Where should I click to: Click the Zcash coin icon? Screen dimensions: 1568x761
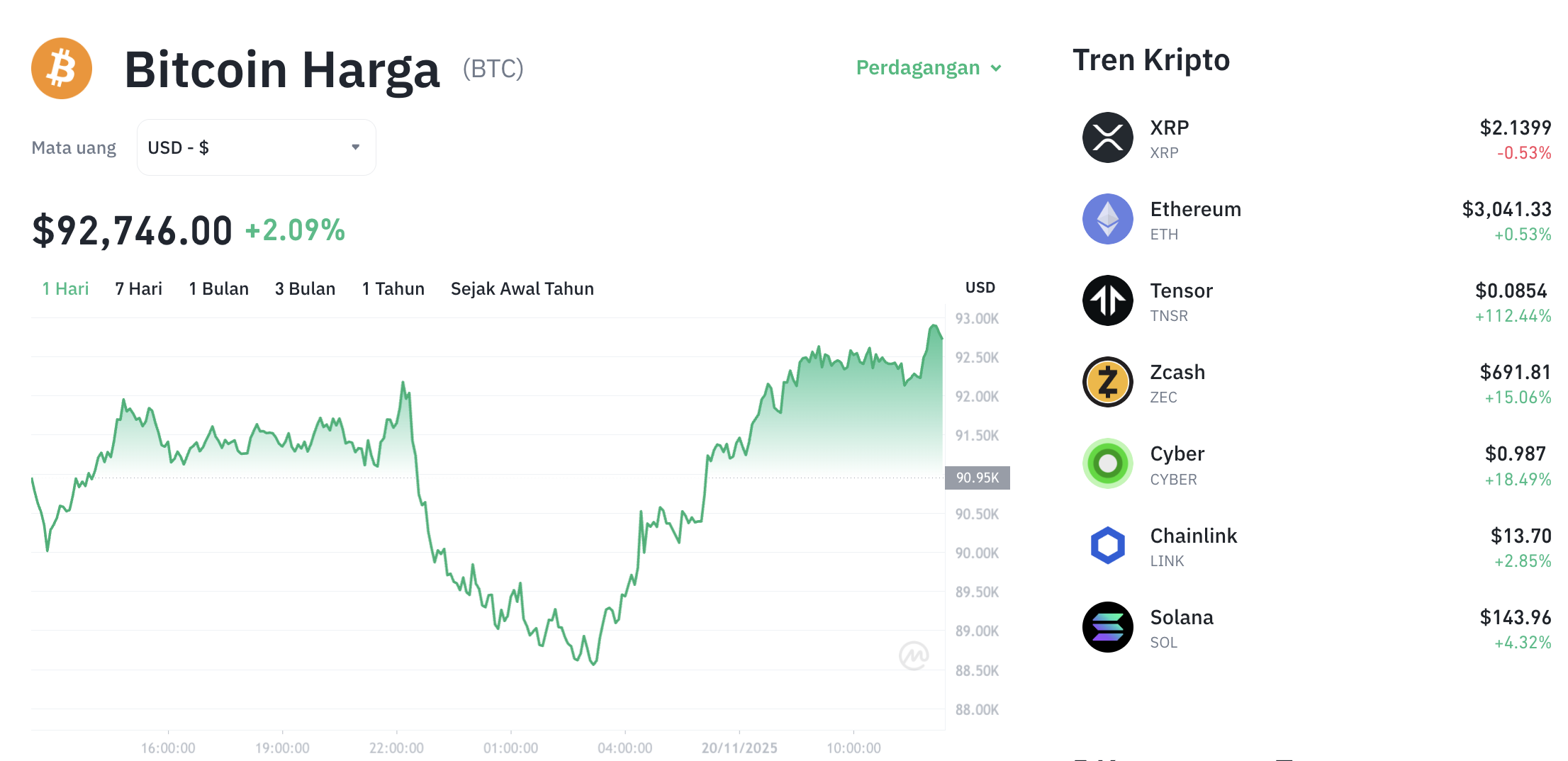[x=1107, y=383]
